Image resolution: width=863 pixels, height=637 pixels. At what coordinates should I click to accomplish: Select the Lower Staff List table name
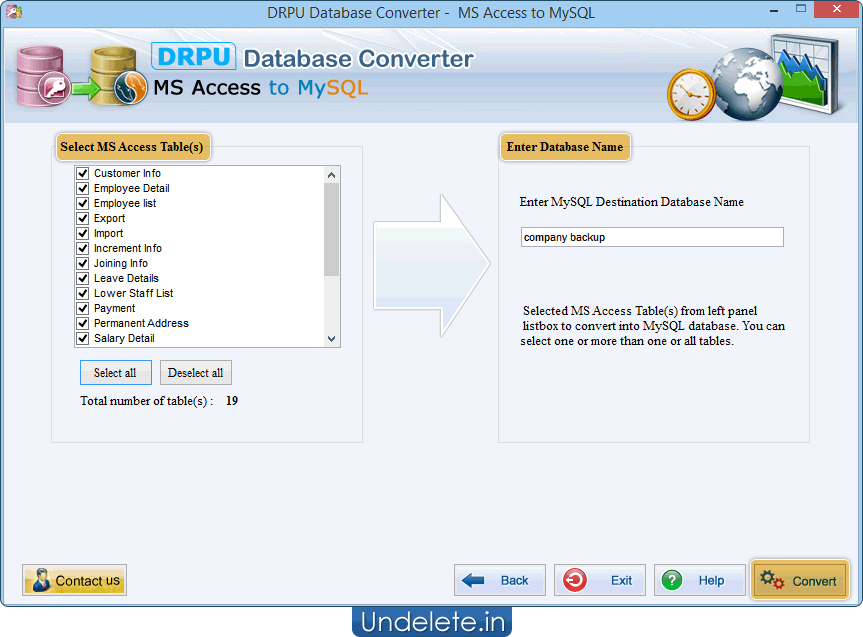133,293
